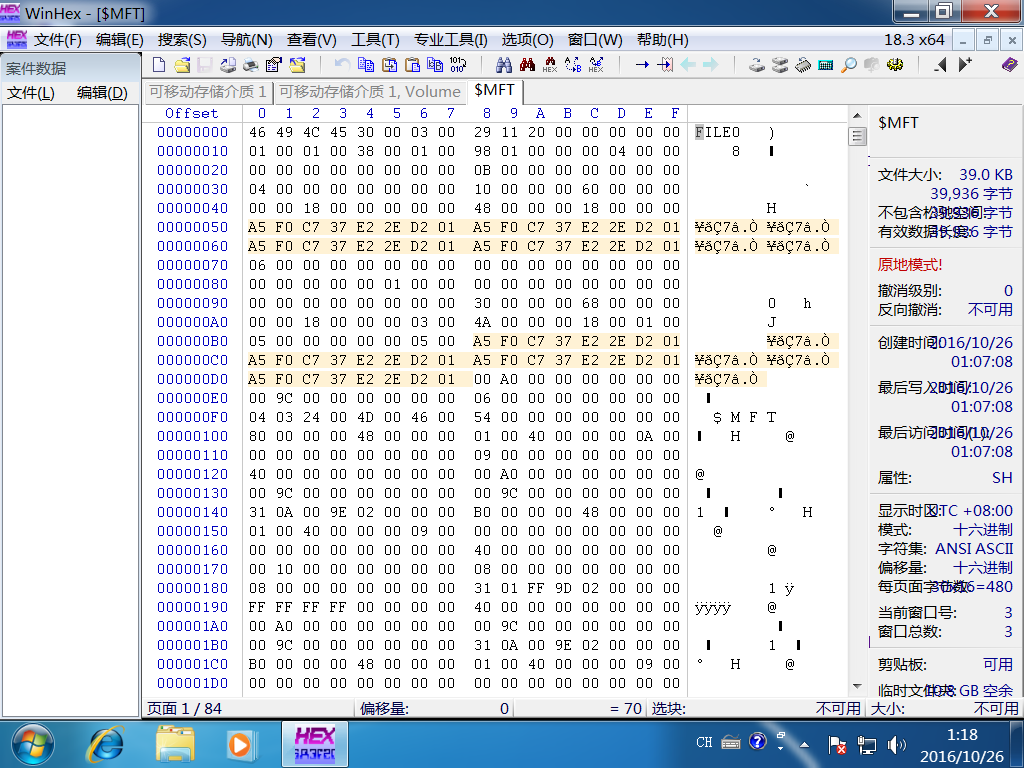
Task: Click the Offset column header
Action: click(x=191, y=113)
